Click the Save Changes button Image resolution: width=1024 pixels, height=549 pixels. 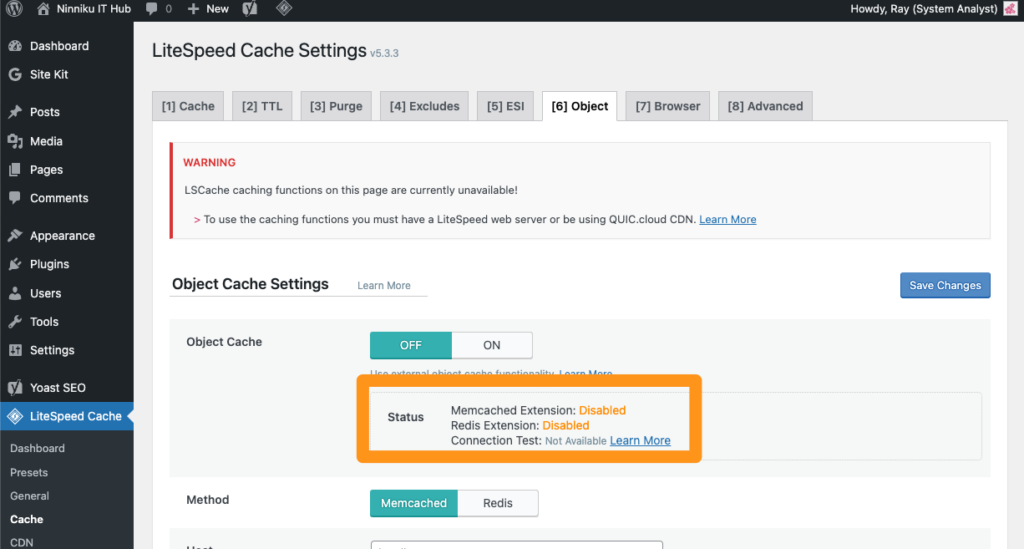[945, 285]
